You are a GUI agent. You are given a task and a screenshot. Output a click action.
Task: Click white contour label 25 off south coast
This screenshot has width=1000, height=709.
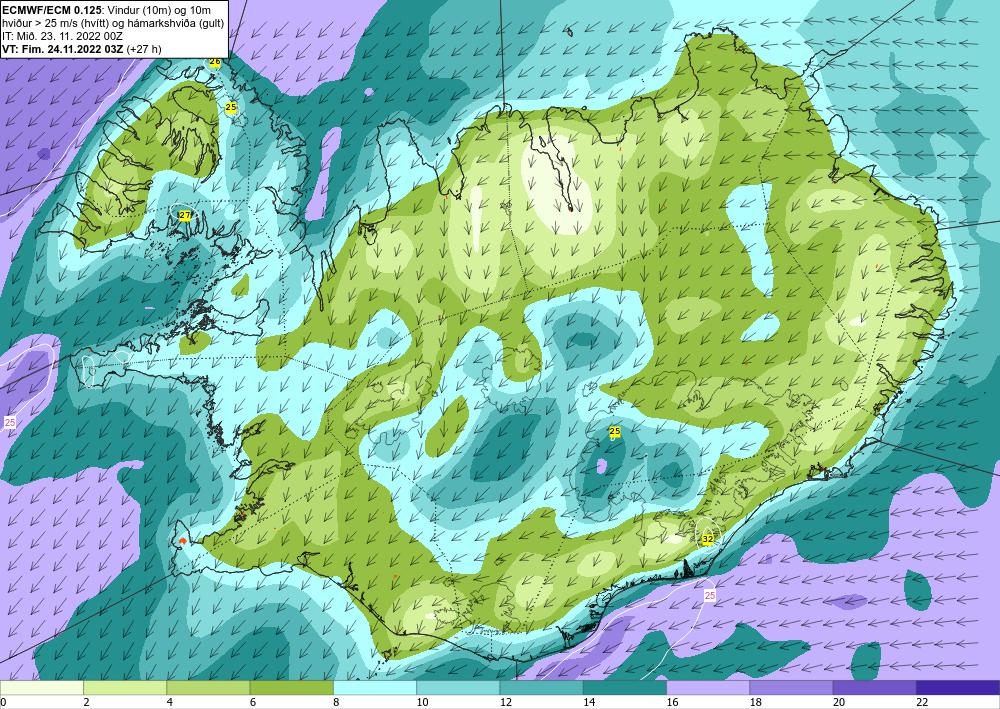coord(710,596)
